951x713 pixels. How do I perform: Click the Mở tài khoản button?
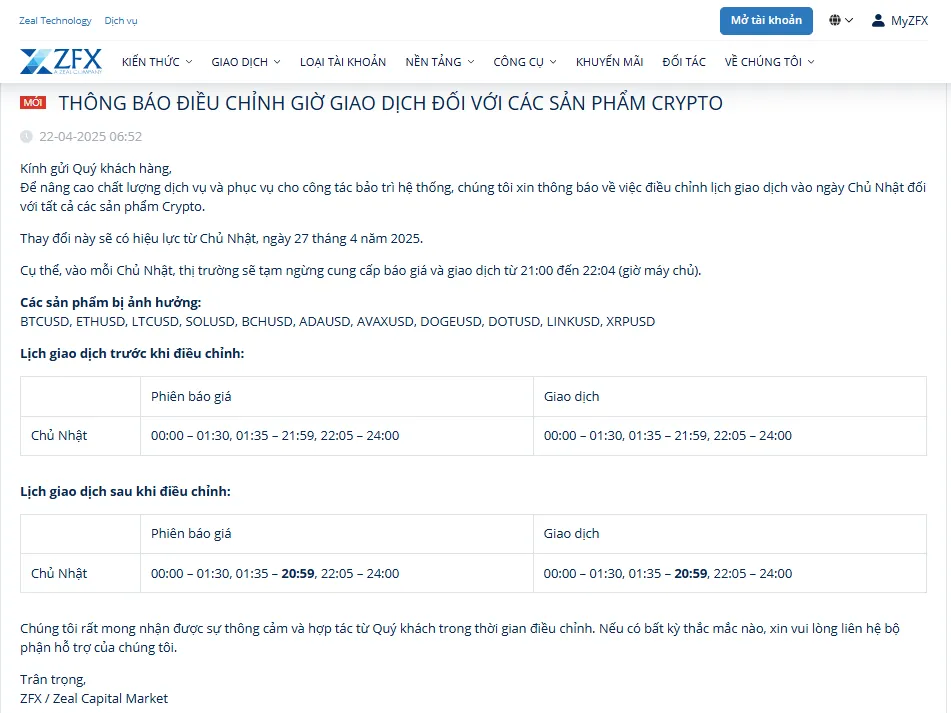click(x=766, y=21)
